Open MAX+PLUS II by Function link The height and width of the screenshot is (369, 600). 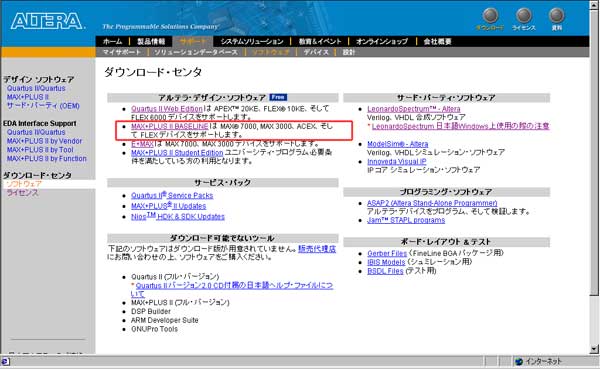click(x=46, y=158)
